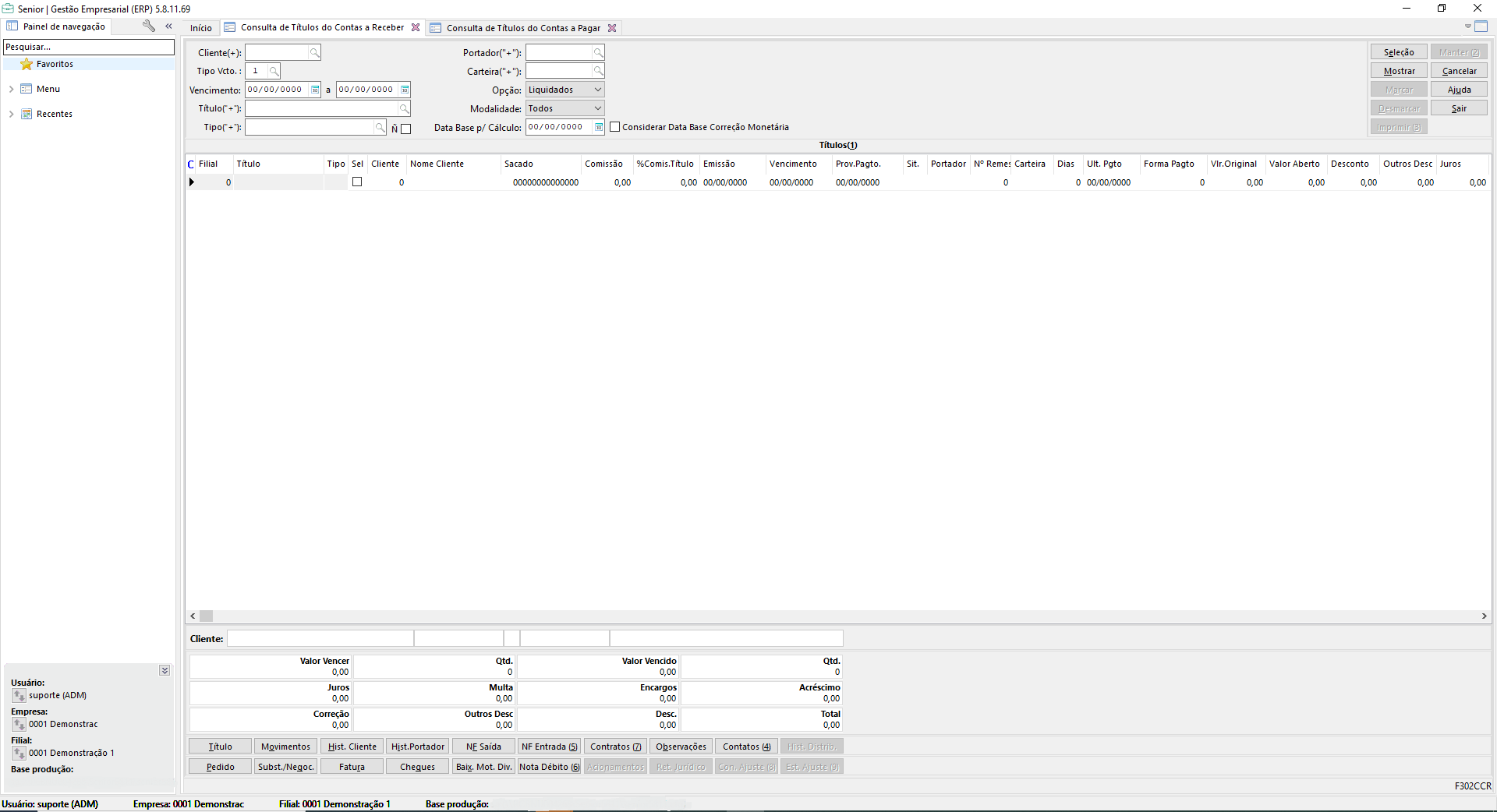This screenshot has width=1497, height=812.
Task: Click the Título button at bottom
Action: tap(220, 747)
